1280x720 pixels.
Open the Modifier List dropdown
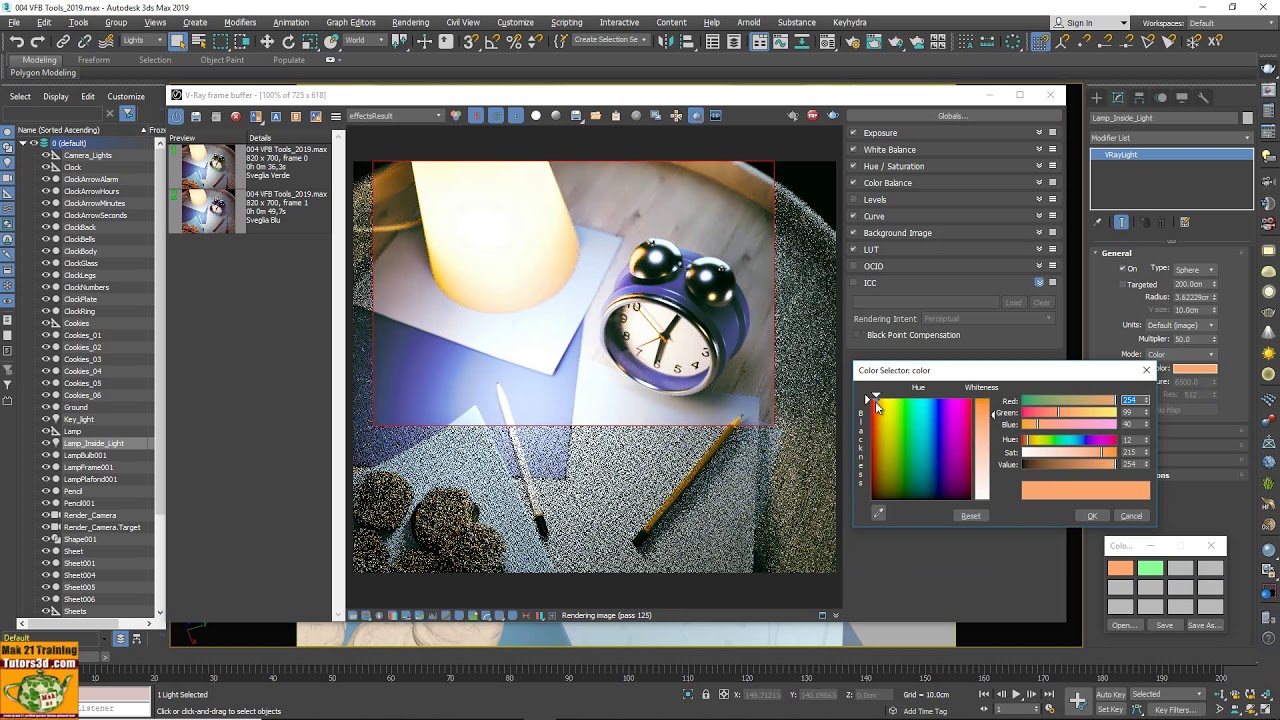click(x=1171, y=138)
